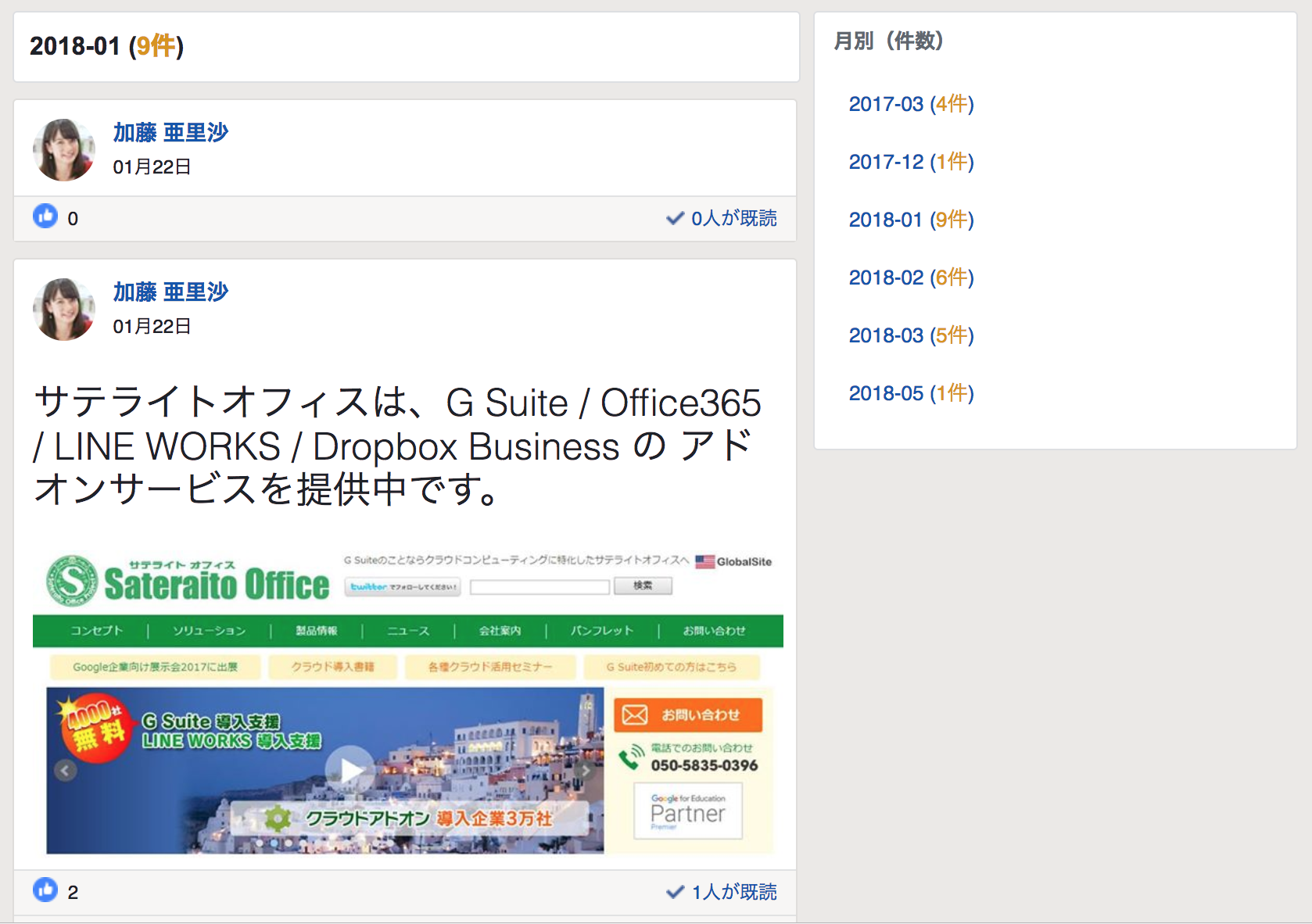Screen dimensions: 1312x924
Task: Click the 01月22日 date on first post
Action: click(152, 167)
